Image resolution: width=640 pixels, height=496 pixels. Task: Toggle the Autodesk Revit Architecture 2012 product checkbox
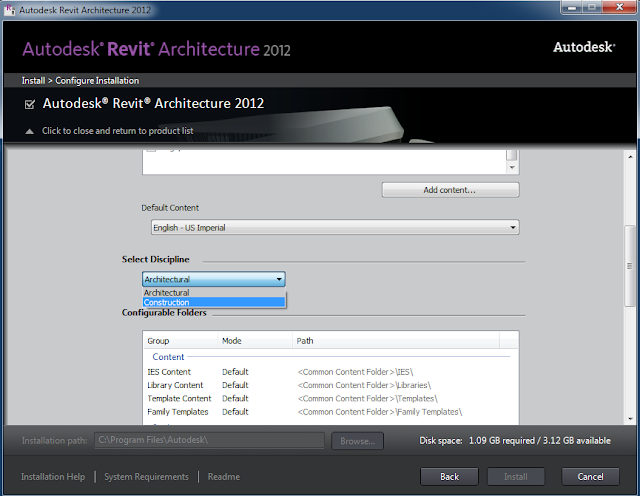pyautogui.click(x=30, y=105)
